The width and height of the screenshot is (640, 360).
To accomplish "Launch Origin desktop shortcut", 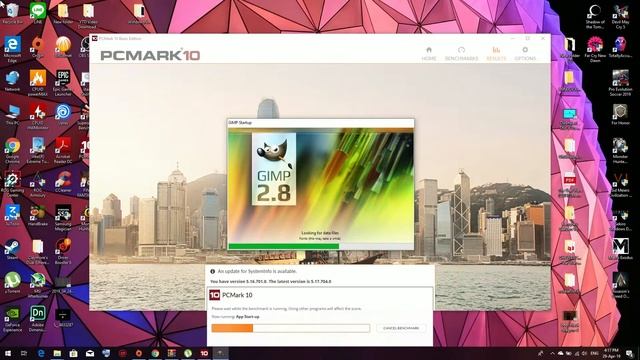I will (38, 47).
